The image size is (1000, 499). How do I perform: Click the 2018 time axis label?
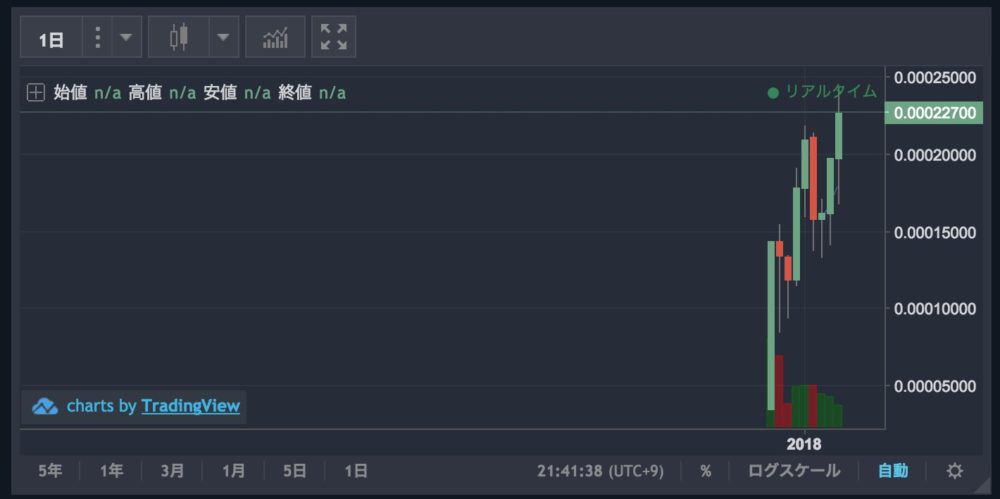click(804, 443)
